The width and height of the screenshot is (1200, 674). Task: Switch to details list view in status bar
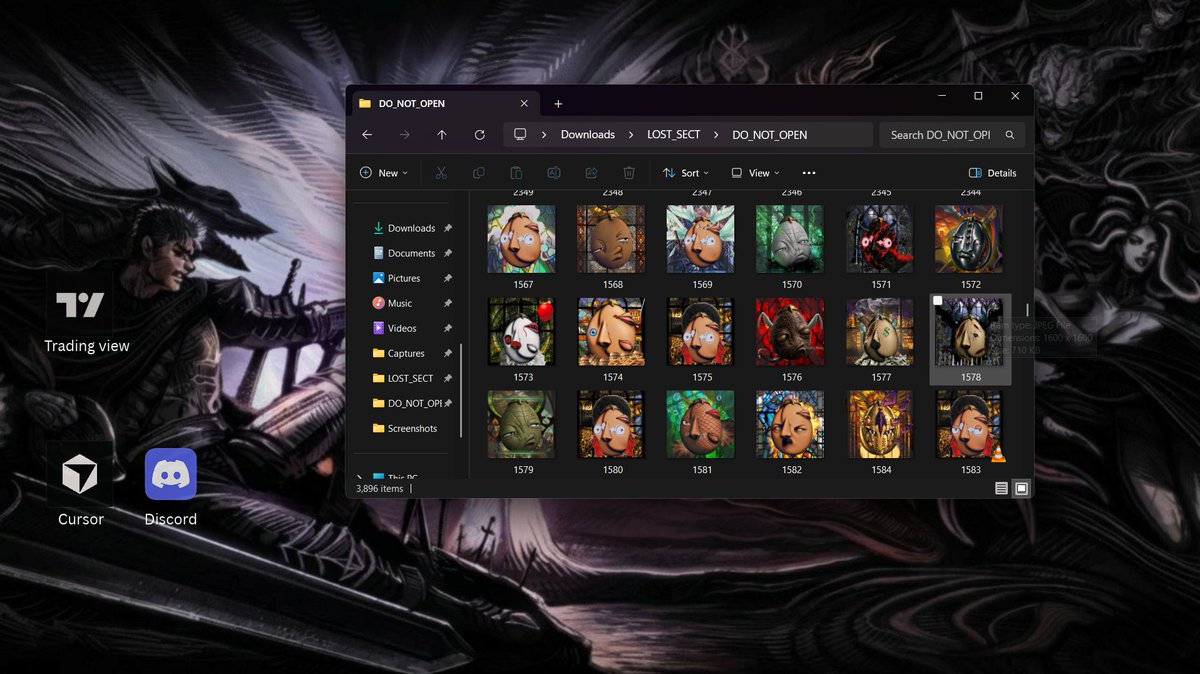pos(1001,488)
